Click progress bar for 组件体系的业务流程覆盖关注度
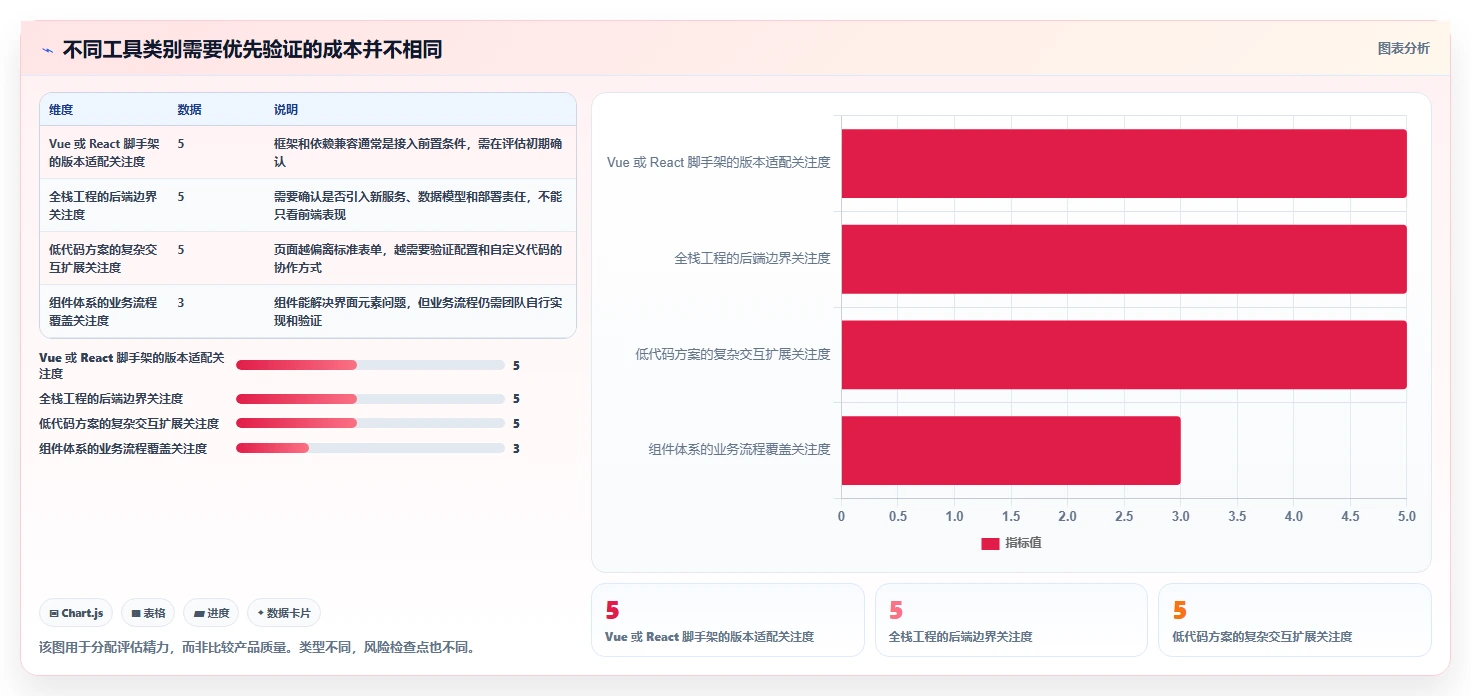 (x=370, y=449)
